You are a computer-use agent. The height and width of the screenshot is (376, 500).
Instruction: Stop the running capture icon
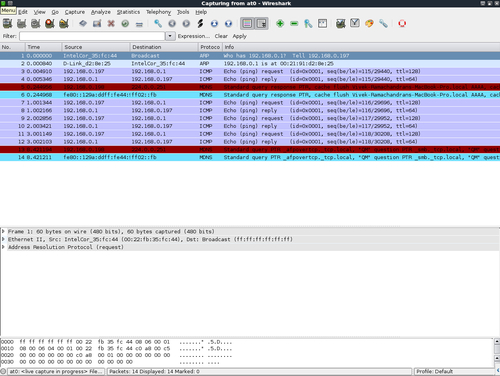click(50, 23)
